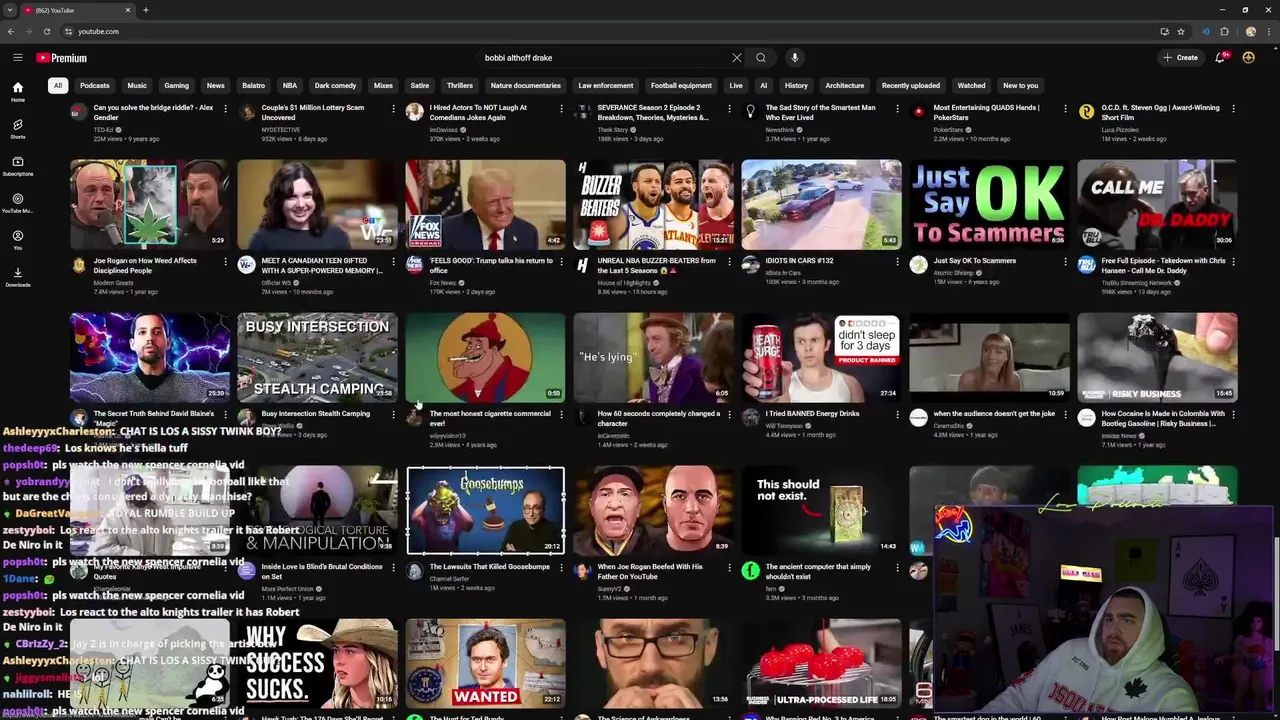Open options for Goosebumps lawsuits video
Image resolution: width=1280 pixels, height=720 pixels.
click(x=561, y=567)
